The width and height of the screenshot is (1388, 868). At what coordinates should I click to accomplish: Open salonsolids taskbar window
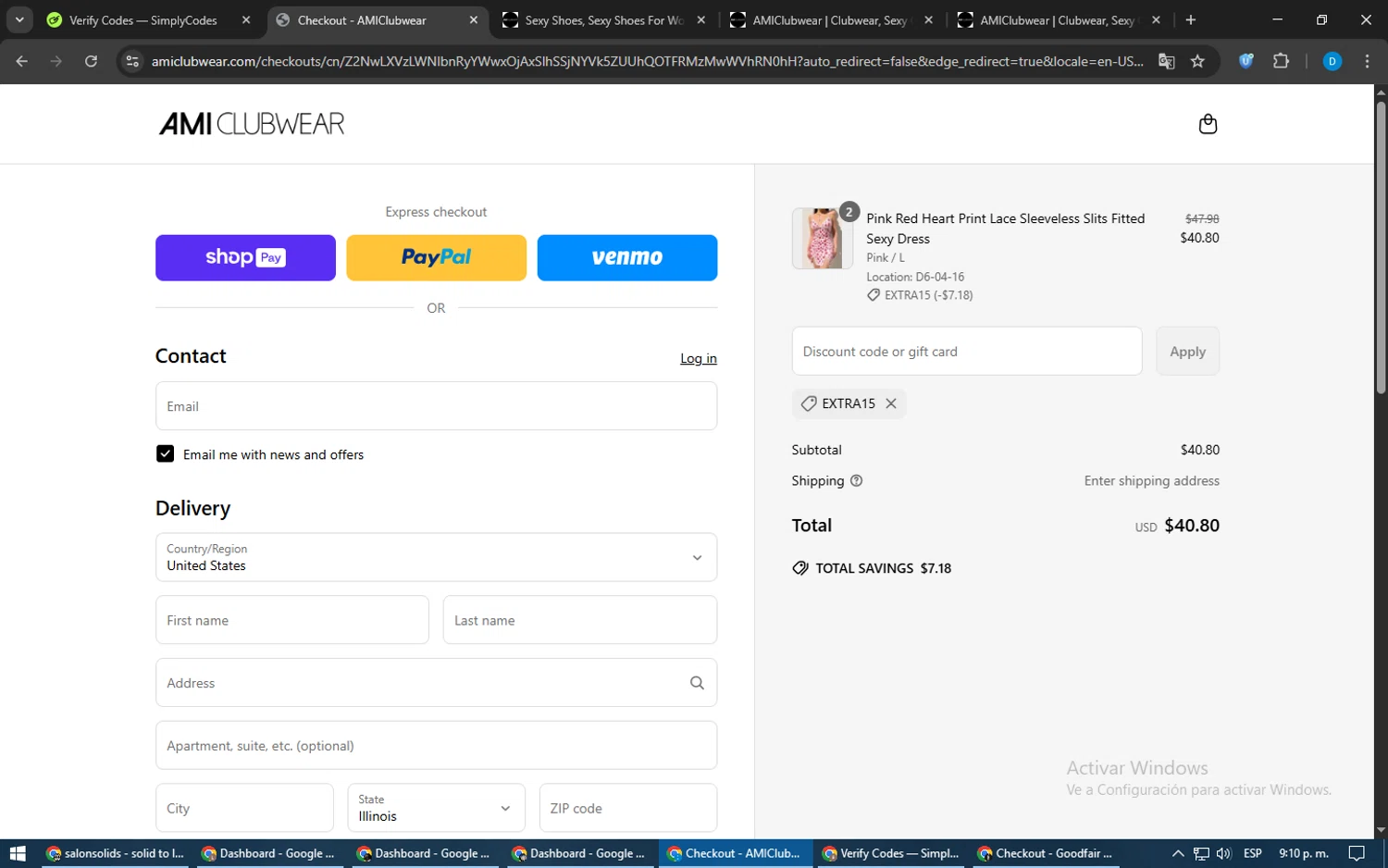(x=117, y=853)
